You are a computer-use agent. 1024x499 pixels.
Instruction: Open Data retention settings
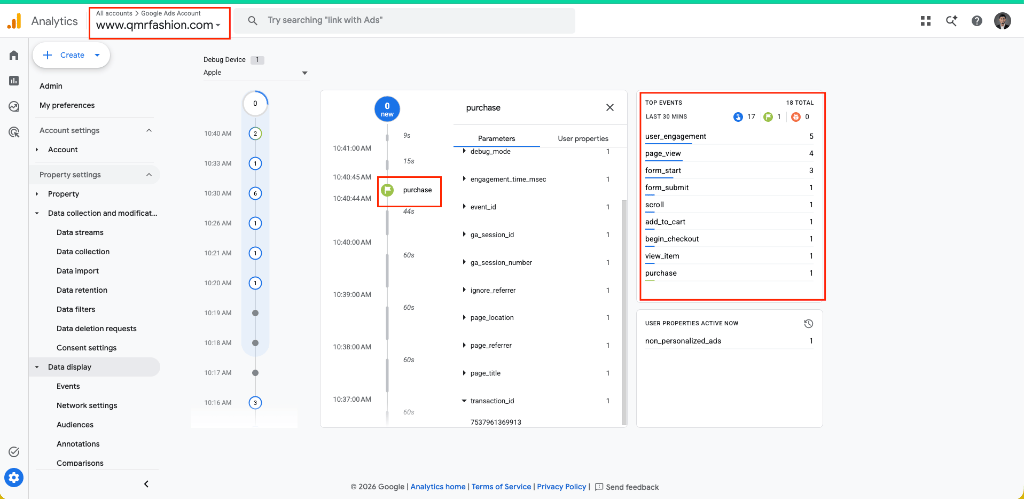tap(82, 290)
